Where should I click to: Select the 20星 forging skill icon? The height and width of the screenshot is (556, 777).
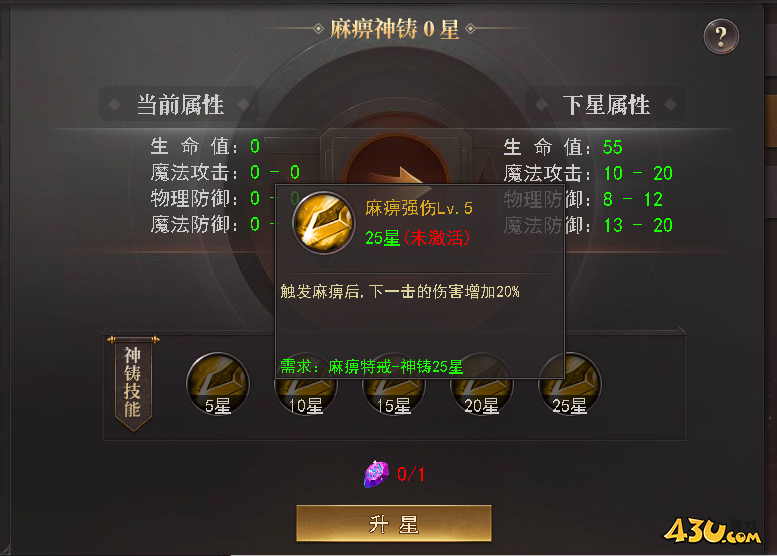pyautogui.click(x=482, y=397)
